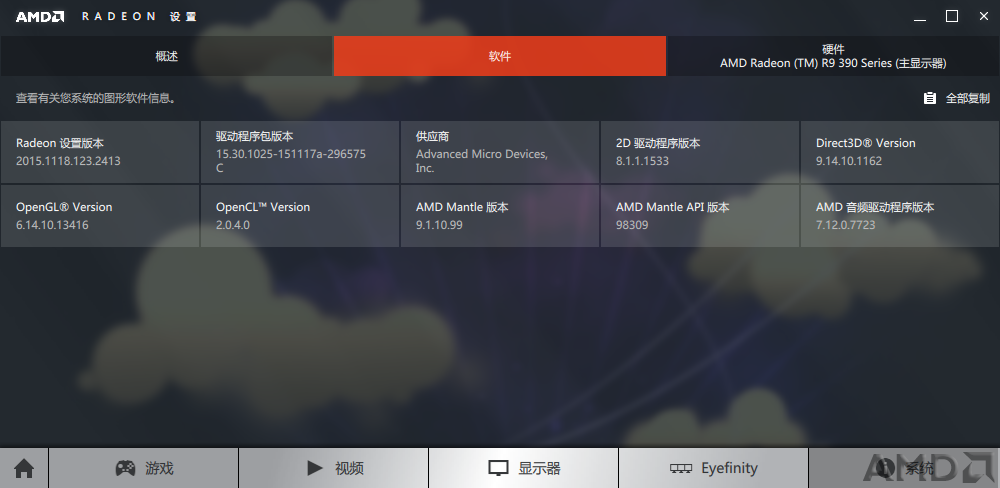Click the AMD logo in title bar
The image size is (1000, 488).
40,17
